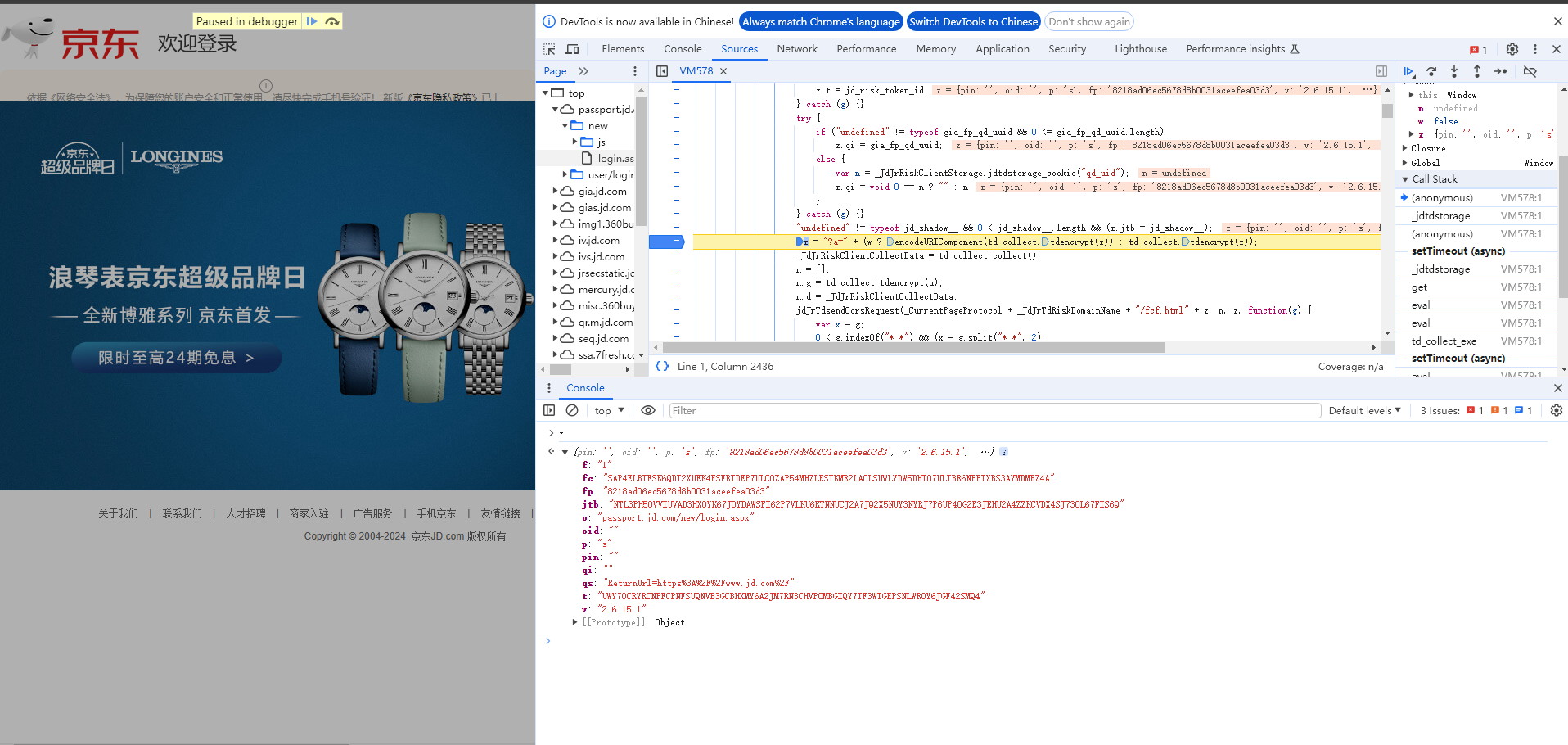Step over next function call in Sources
Viewport: 1568px width, 745px height.
pyautogui.click(x=1431, y=71)
